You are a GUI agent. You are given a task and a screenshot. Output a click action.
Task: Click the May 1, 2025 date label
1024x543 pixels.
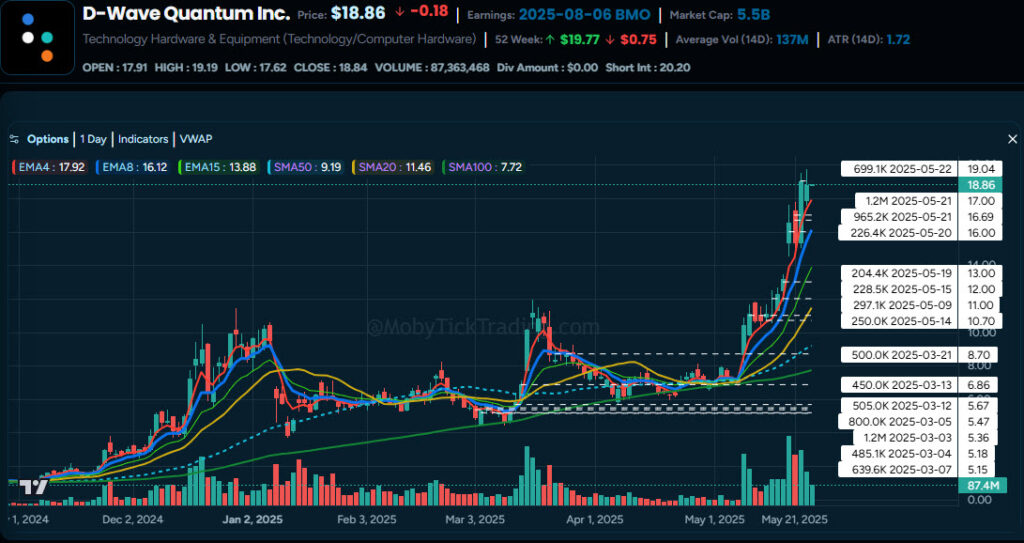[714, 519]
